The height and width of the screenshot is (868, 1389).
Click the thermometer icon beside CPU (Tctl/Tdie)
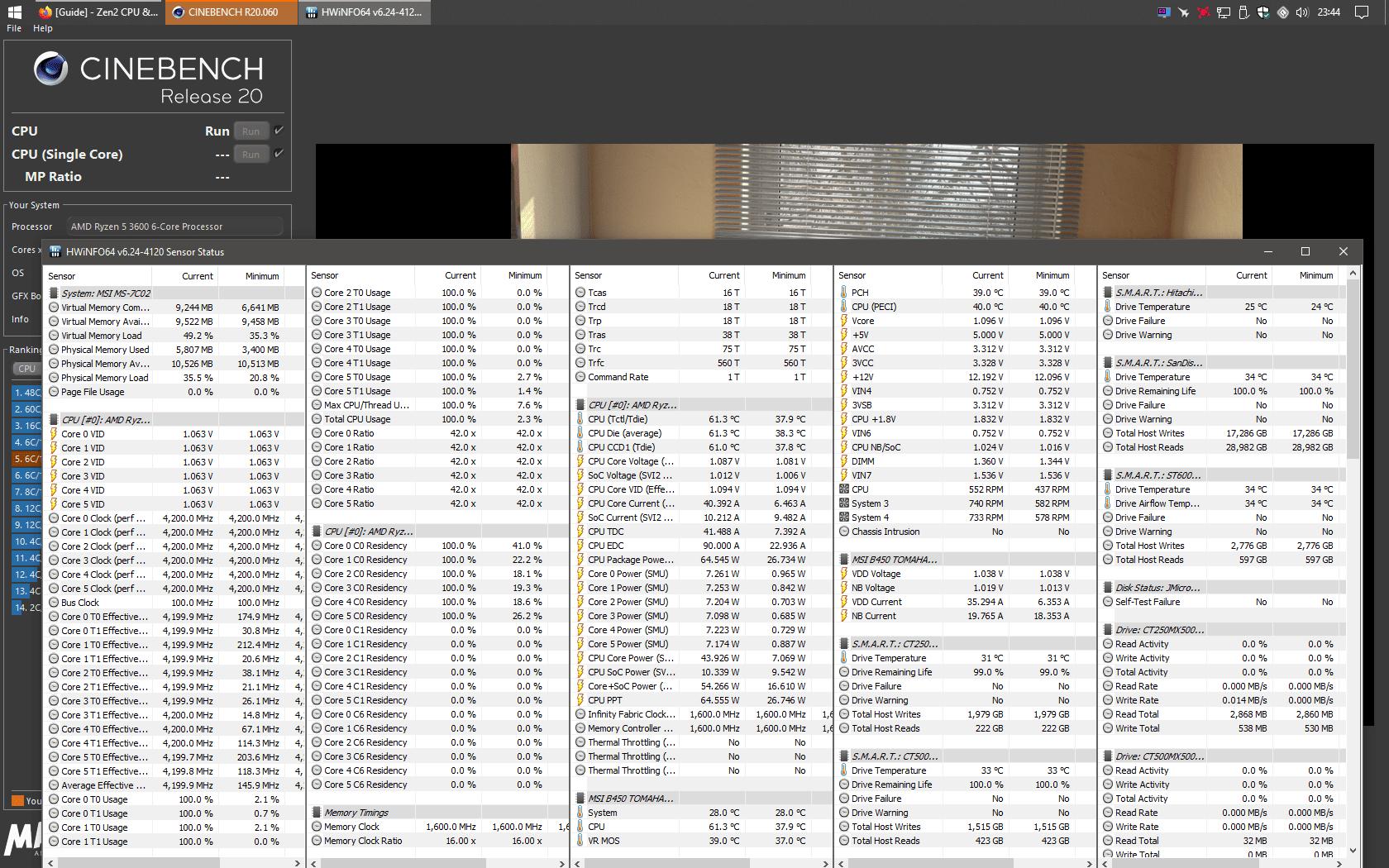pyautogui.click(x=580, y=419)
